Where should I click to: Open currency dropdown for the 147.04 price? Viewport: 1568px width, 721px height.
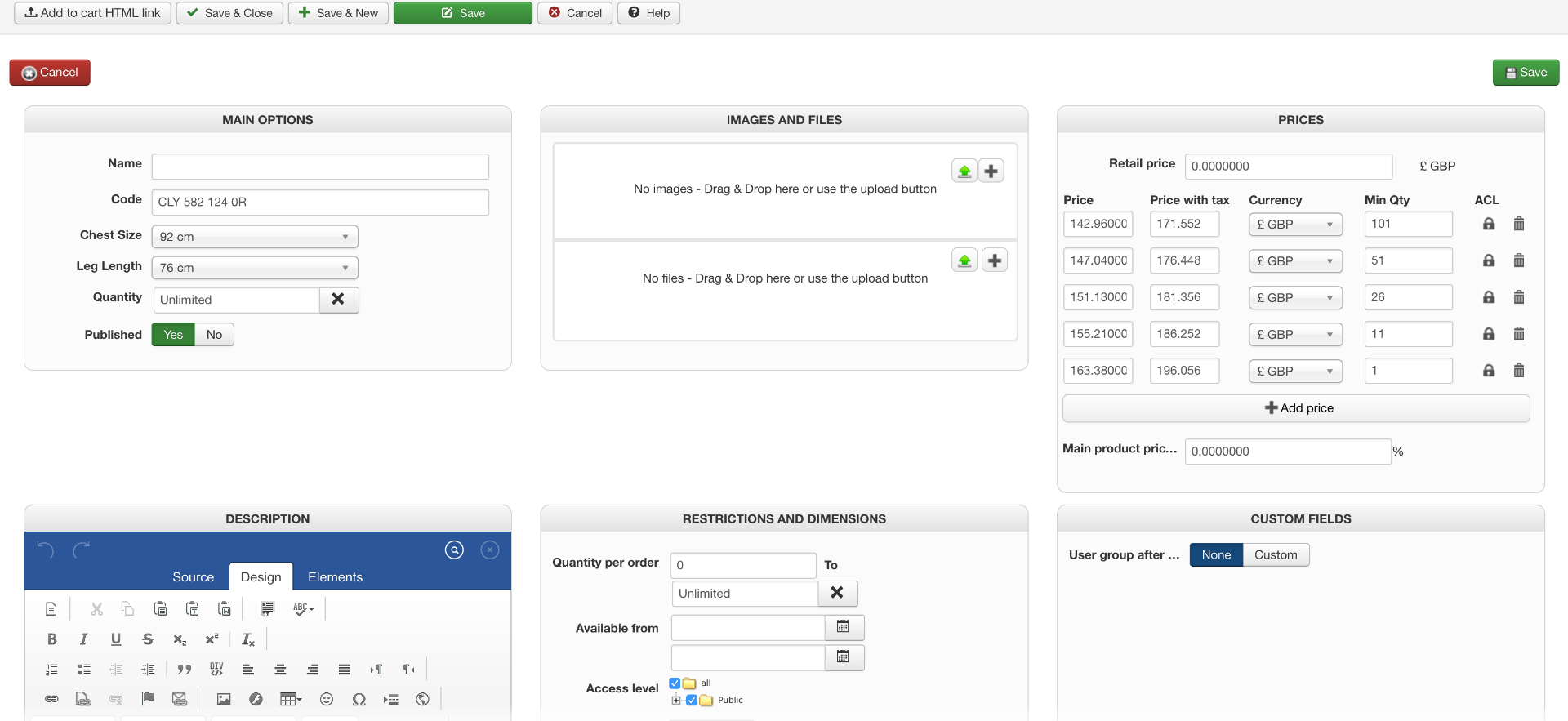click(1295, 261)
